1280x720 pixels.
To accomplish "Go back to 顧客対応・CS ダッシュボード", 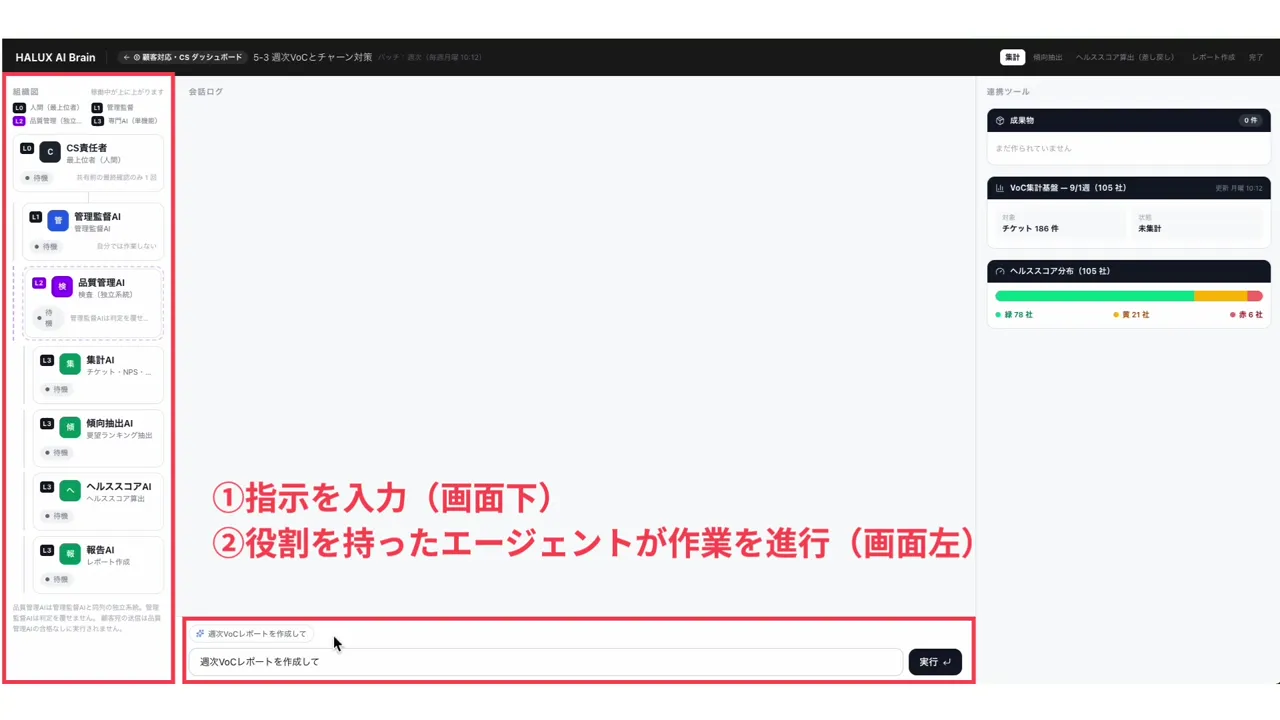I will (x=182, y=58).
